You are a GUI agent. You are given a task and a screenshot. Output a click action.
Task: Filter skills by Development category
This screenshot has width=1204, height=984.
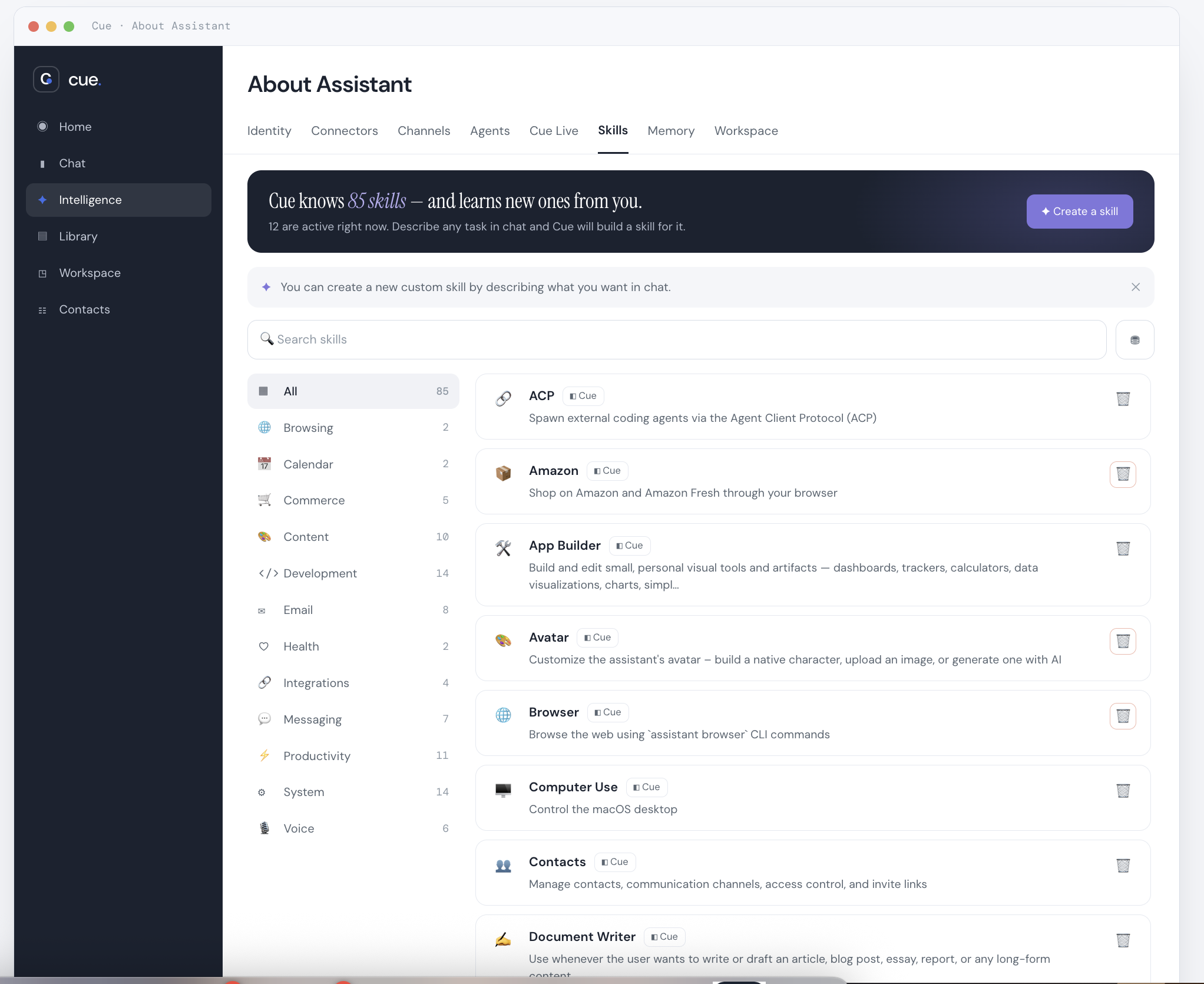(x=353, y=573)
